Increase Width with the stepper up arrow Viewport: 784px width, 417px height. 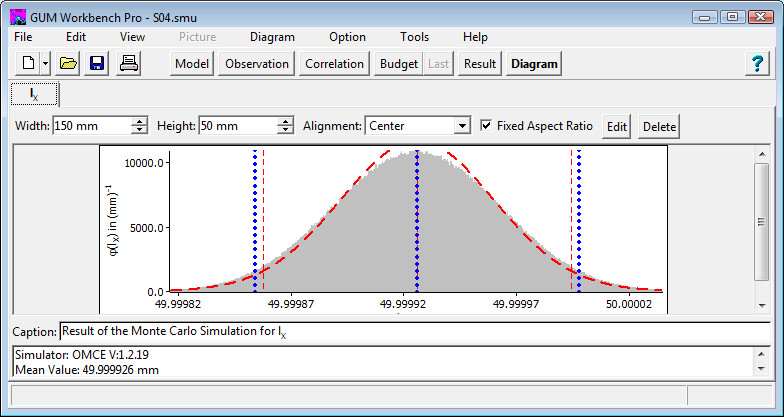(141, 122)
